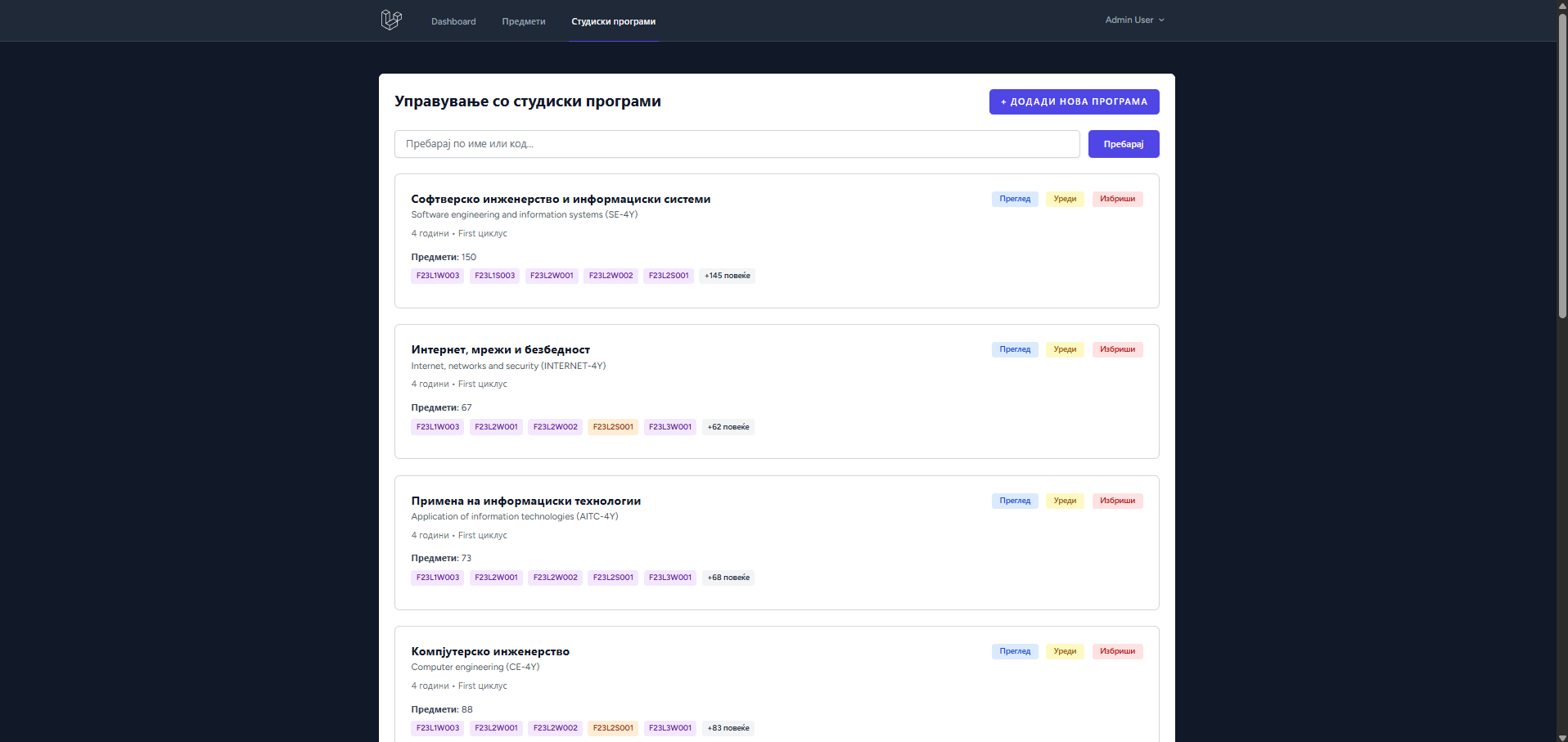Click the Laravel logo icon
Screen dimensions: 1568x742
point(391,20)
